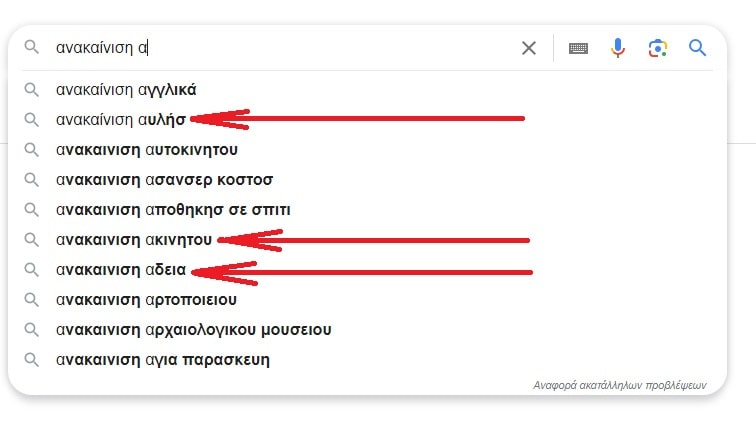
Task: Select suggestion ανακαίνιση αγγλικά
Action: click(126, 90)
